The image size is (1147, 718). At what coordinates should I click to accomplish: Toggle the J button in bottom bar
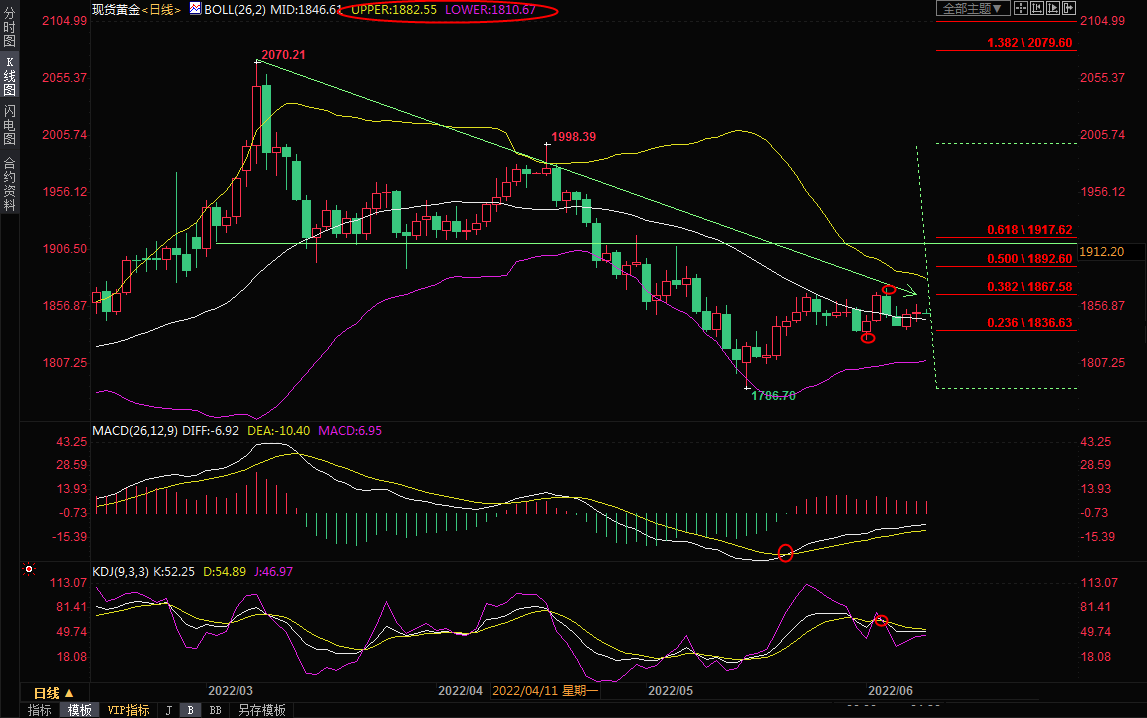(168, 710)
